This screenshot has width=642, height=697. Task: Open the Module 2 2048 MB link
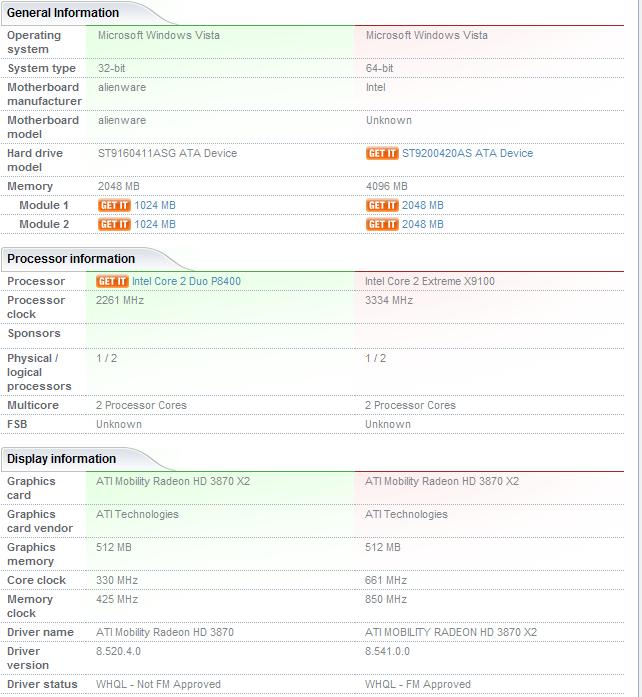click(423, 225)
